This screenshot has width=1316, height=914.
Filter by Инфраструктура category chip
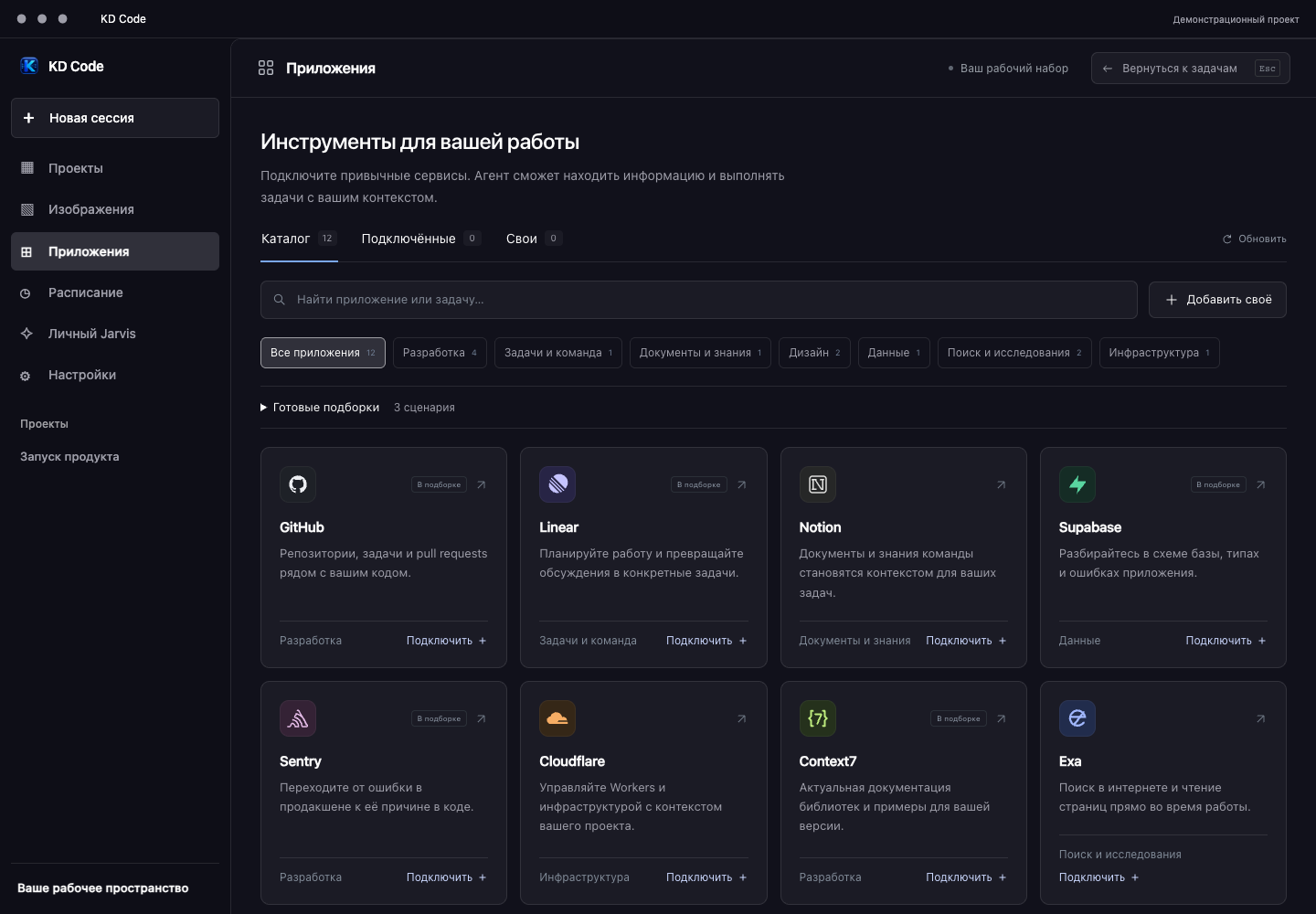1159,353
